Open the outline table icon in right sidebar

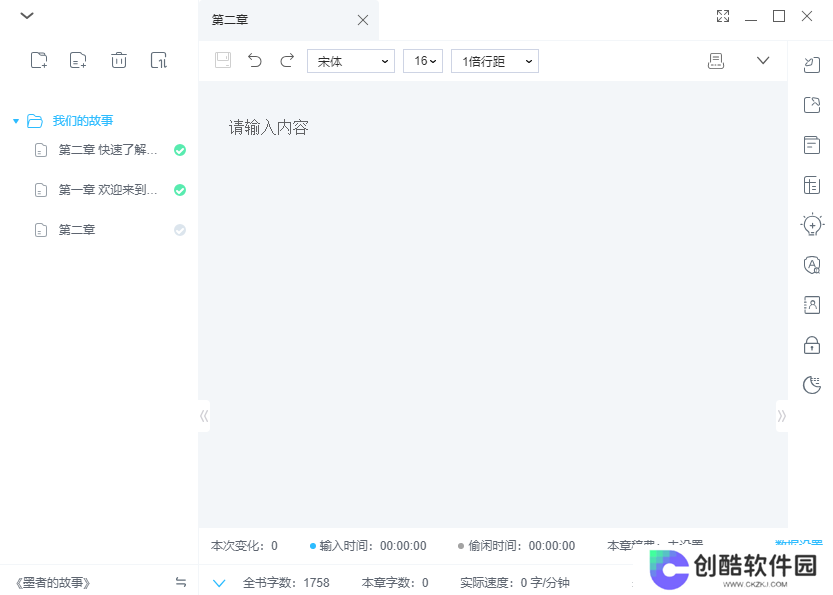pyautogui.click(x=812, y=185)
